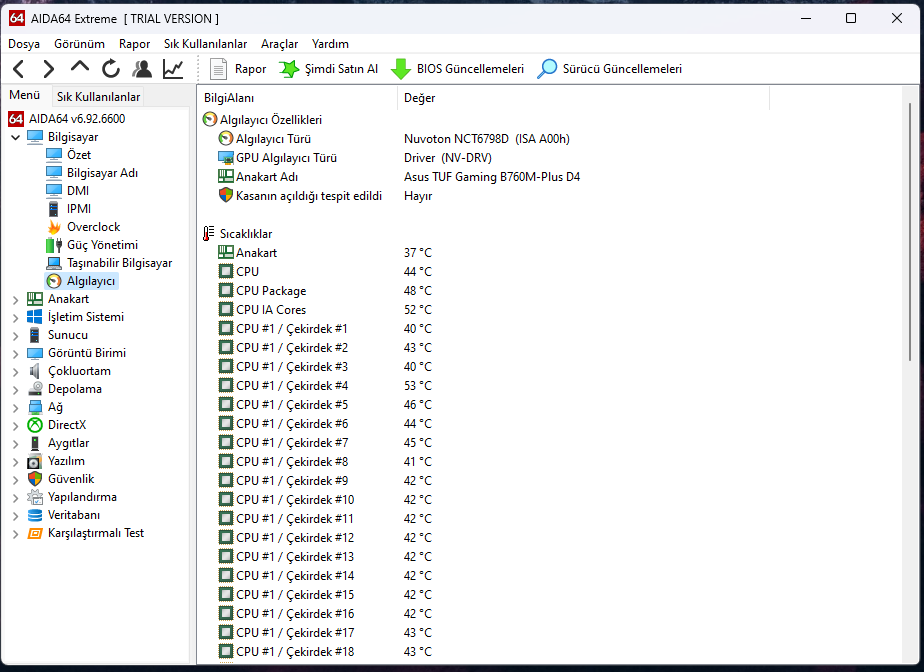924x672 pixels.
Task: Click Asus TUF Gaming B760M-Plus D4 value
Action: [492, 177]
